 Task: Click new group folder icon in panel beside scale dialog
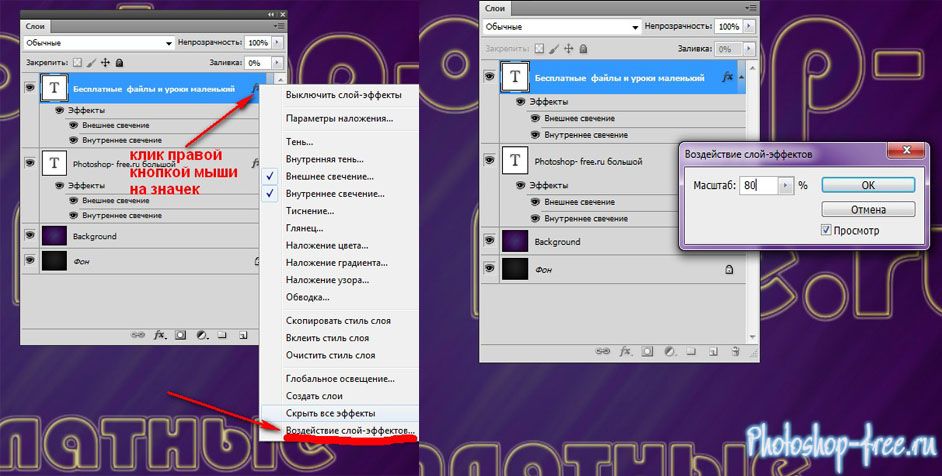692,351
